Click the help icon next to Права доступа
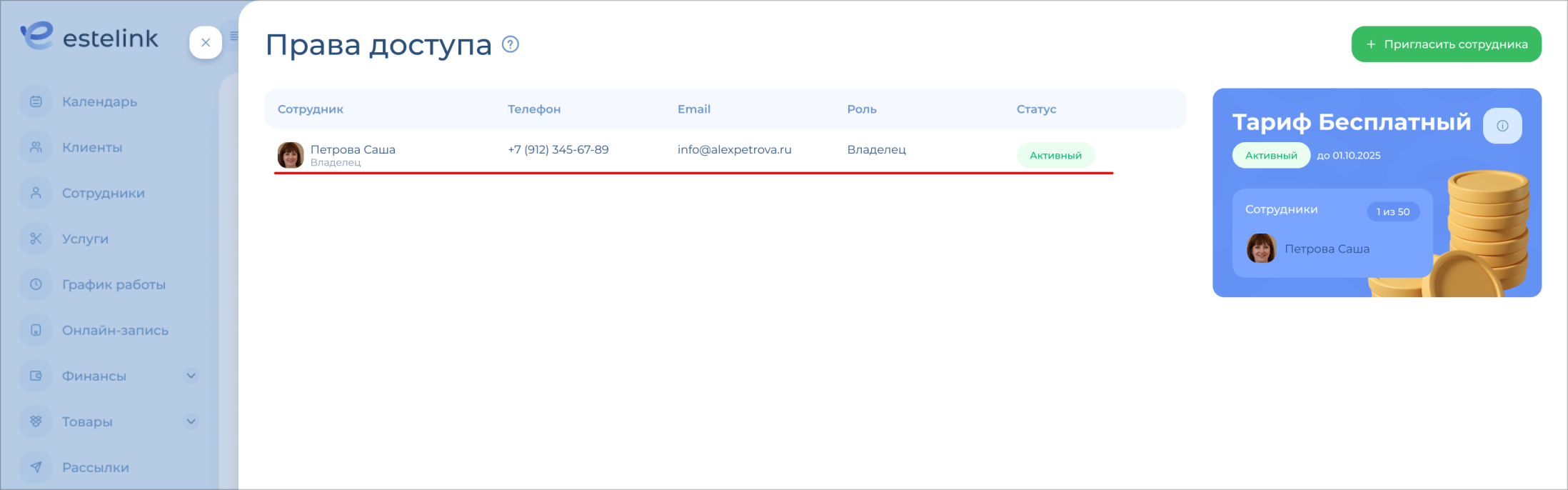This screenshot has height=490, width=1568. 511,44
